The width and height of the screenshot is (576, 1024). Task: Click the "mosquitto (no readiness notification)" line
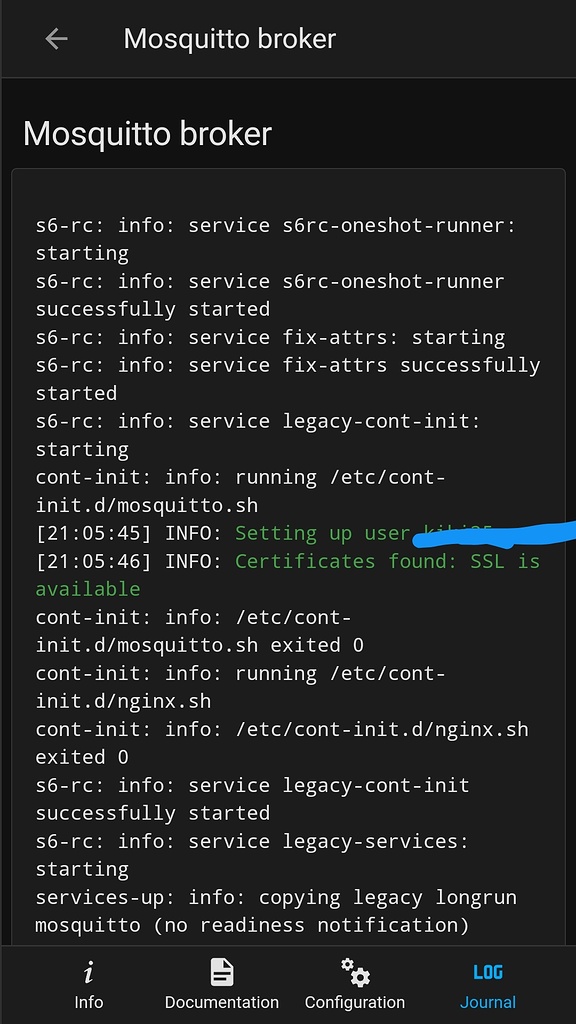(x=252, y=925)
